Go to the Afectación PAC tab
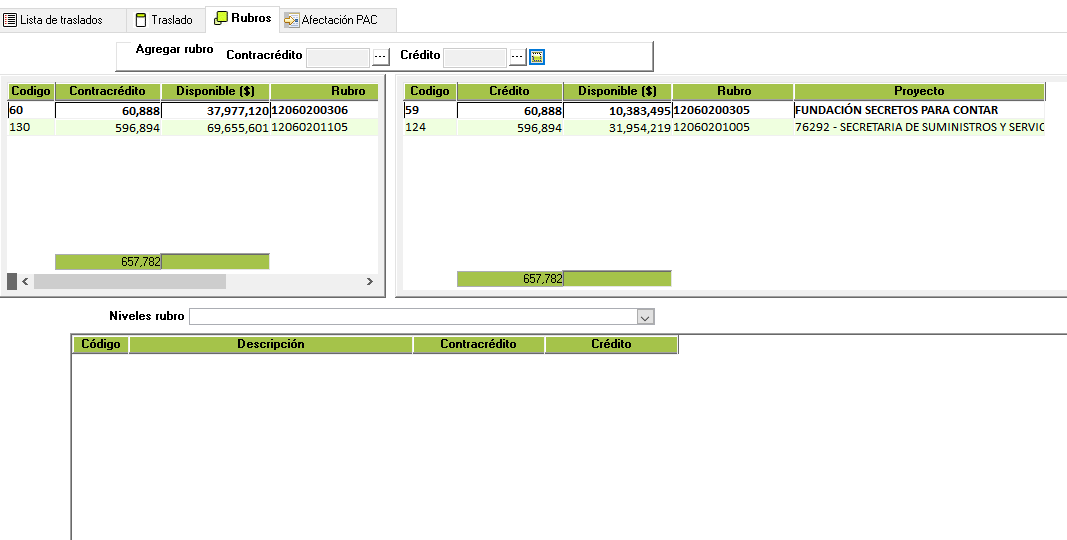The image size is (1067, 540). (x=338, y=20)
